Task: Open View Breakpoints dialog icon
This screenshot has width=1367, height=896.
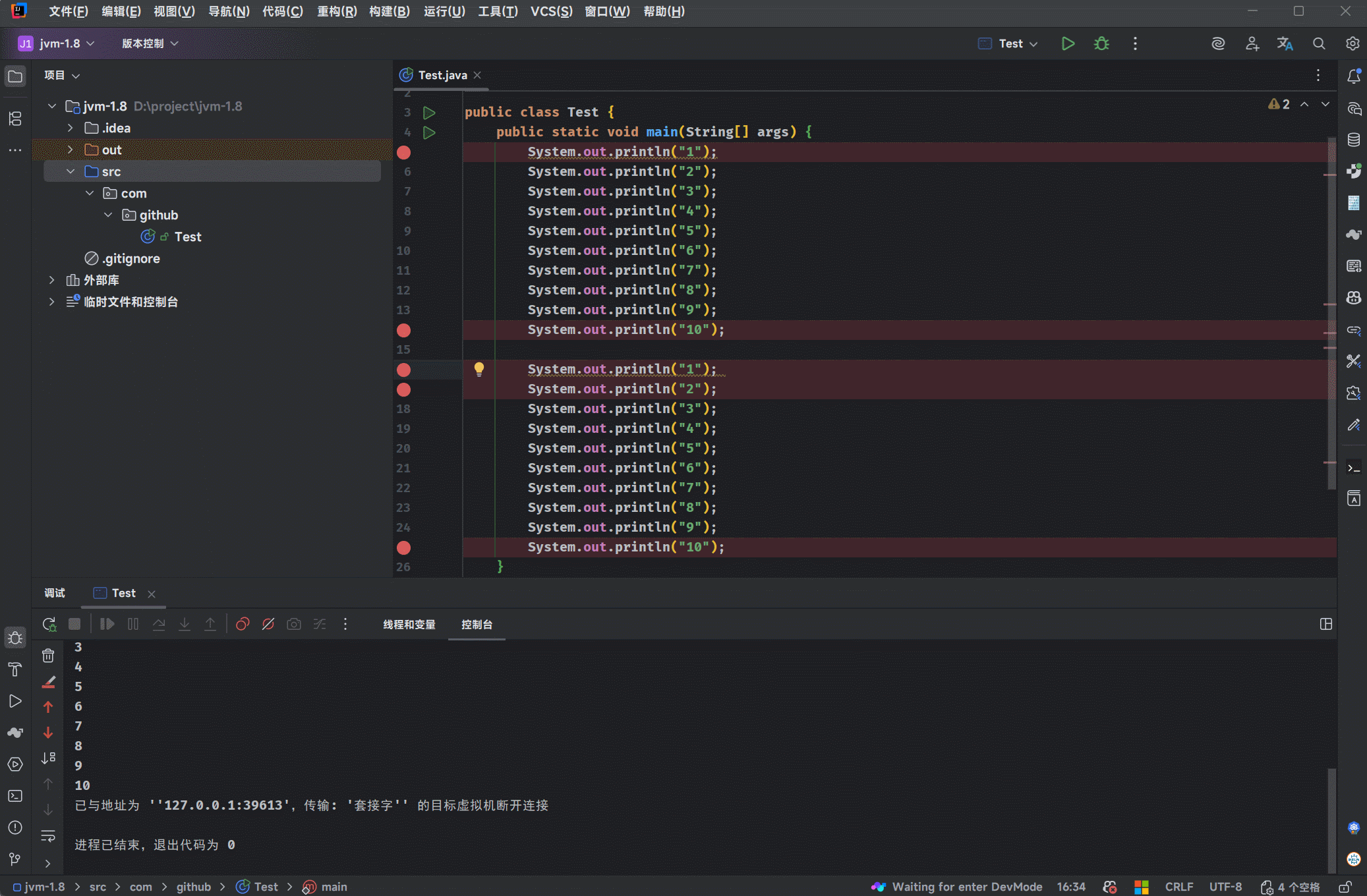Action: (243, 624)
